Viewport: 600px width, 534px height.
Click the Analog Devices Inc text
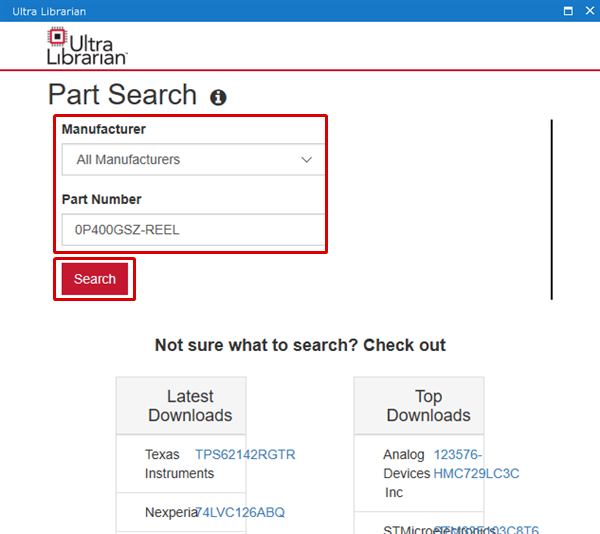point(406,473)
